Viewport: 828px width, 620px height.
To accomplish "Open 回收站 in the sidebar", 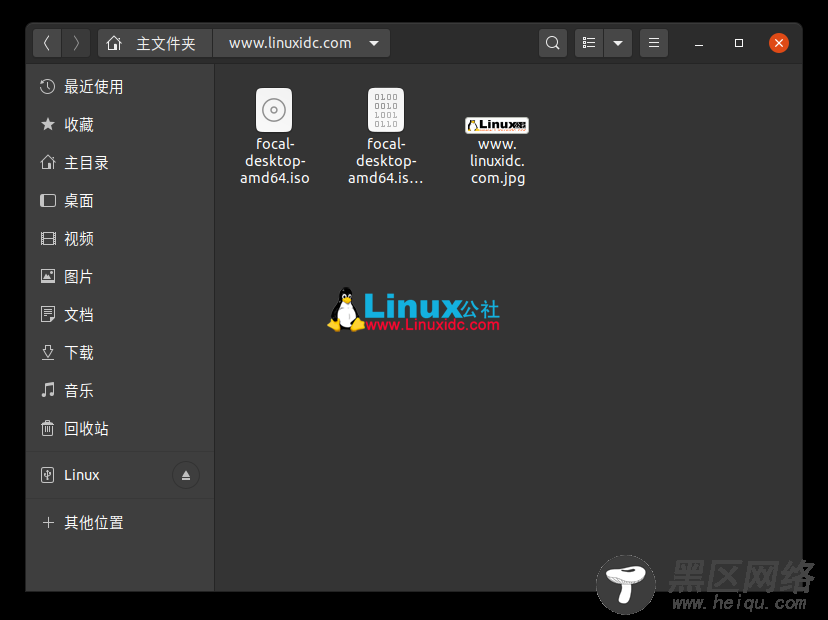I will (120, 429).
